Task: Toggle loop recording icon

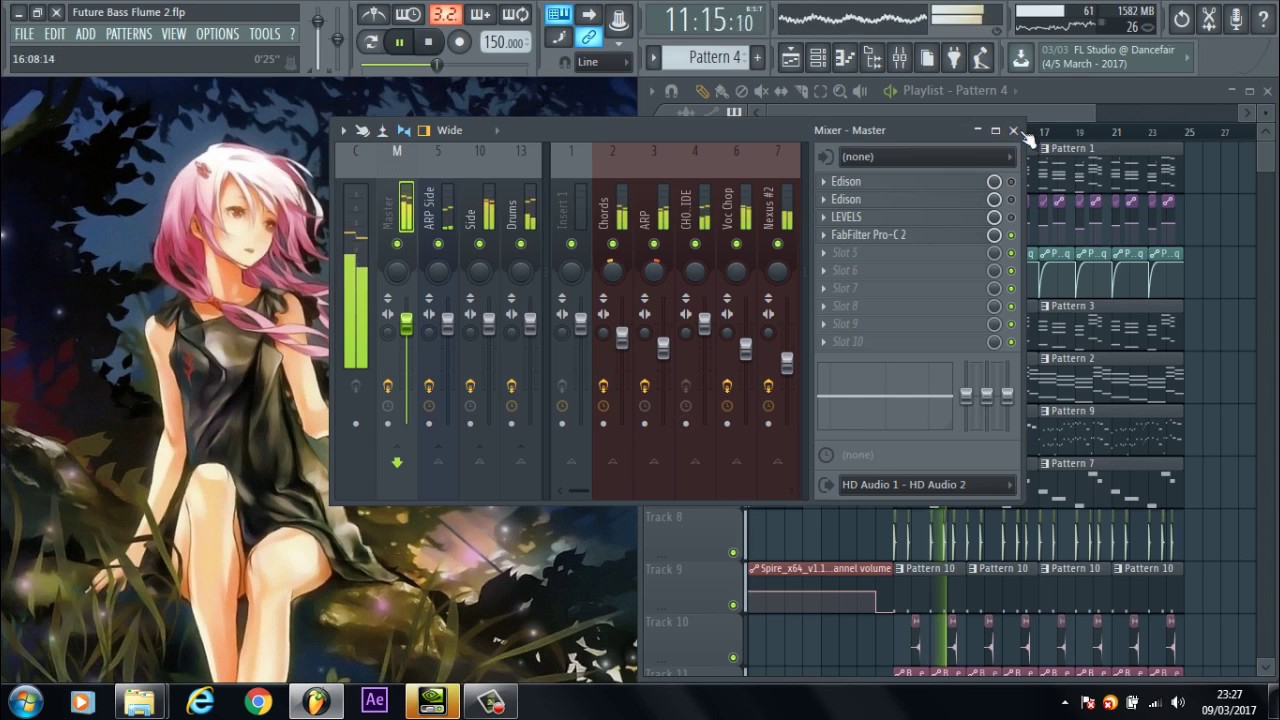Action: tap(515, 15)
